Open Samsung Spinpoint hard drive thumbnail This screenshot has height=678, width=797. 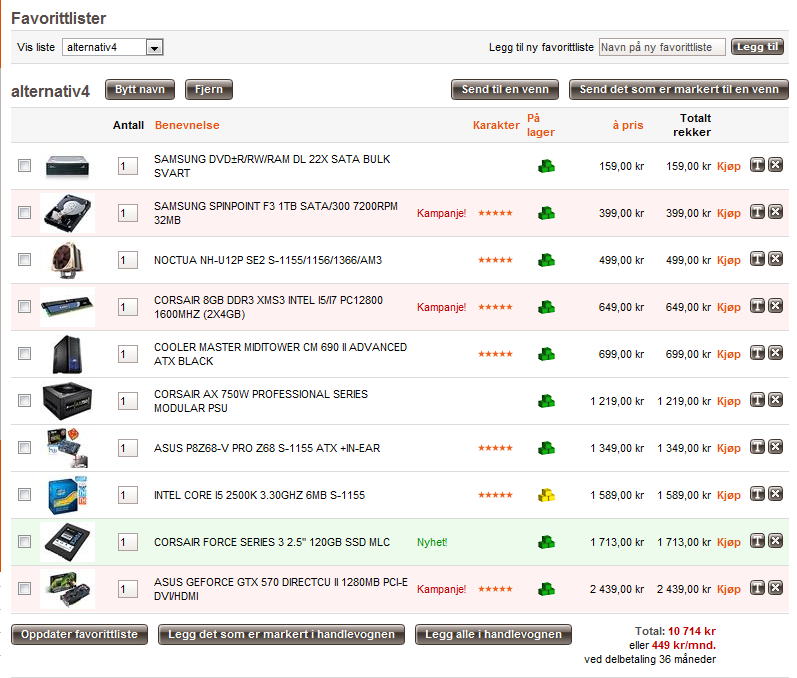pyautogui.click(x=68, y=213)
